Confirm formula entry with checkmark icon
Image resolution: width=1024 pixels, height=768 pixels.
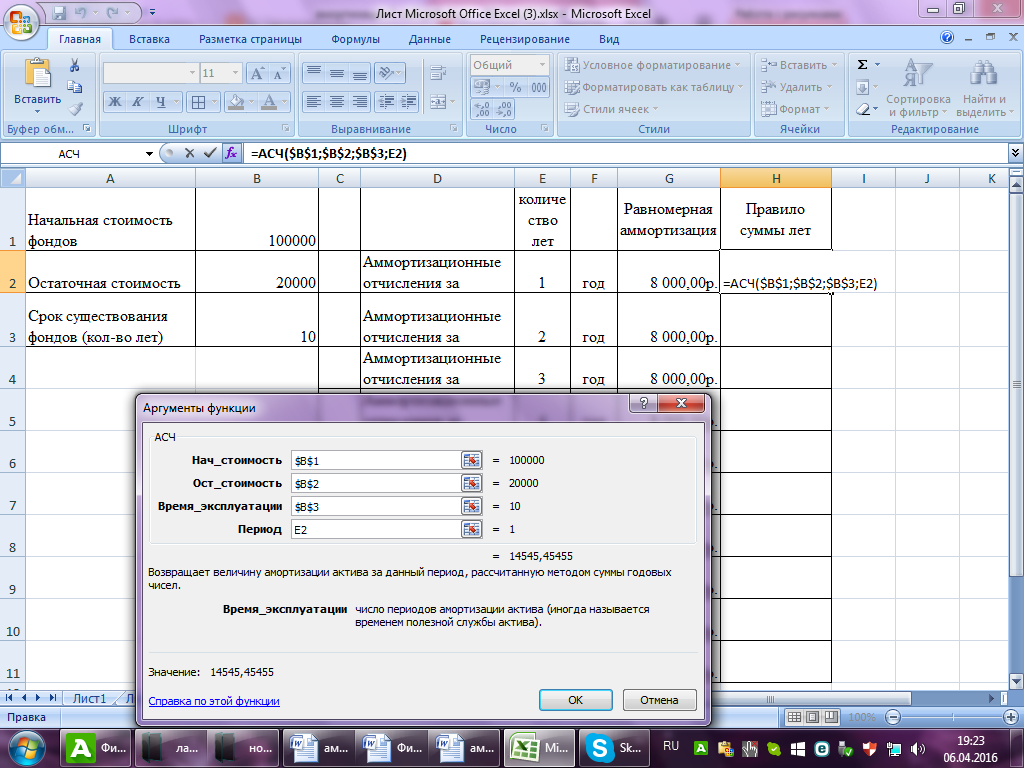pos(210,153)
